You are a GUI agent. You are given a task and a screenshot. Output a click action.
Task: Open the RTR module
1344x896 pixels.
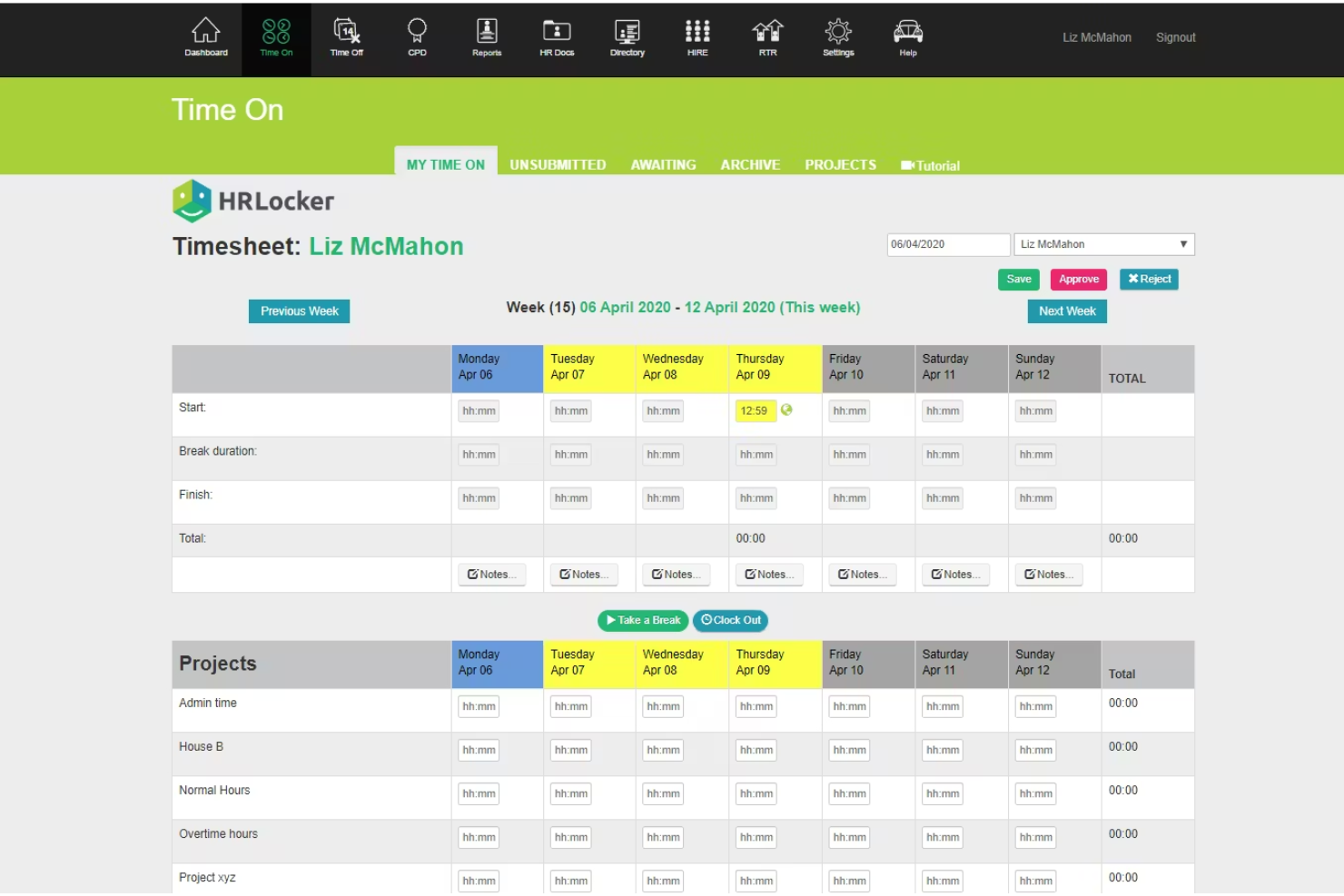pos(766,36)
